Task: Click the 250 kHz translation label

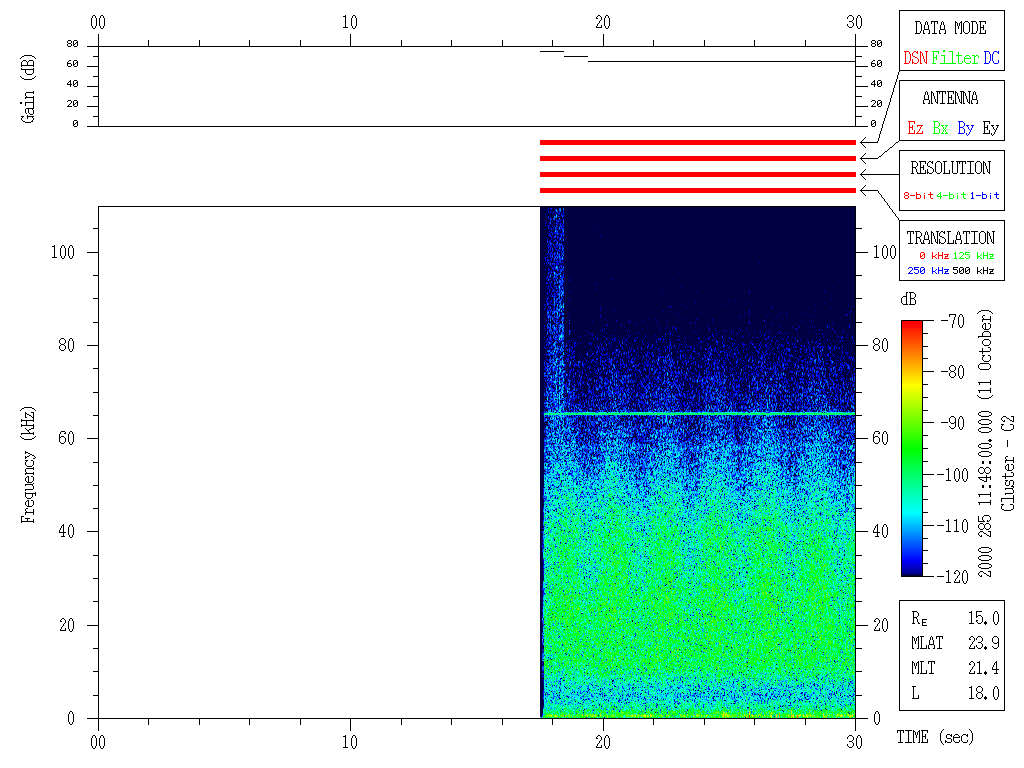Action: point(927,271)
